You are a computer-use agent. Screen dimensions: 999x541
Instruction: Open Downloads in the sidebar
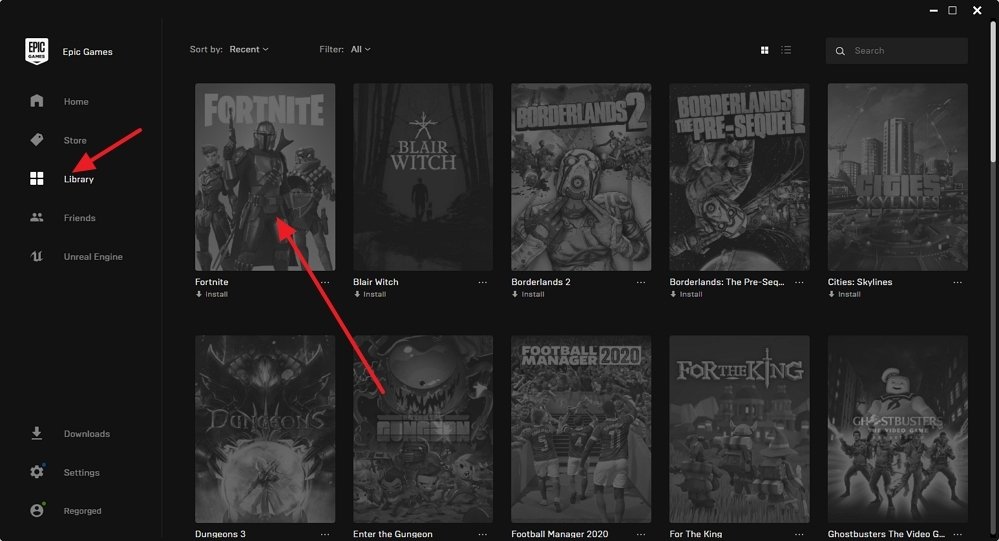point(87,433)
